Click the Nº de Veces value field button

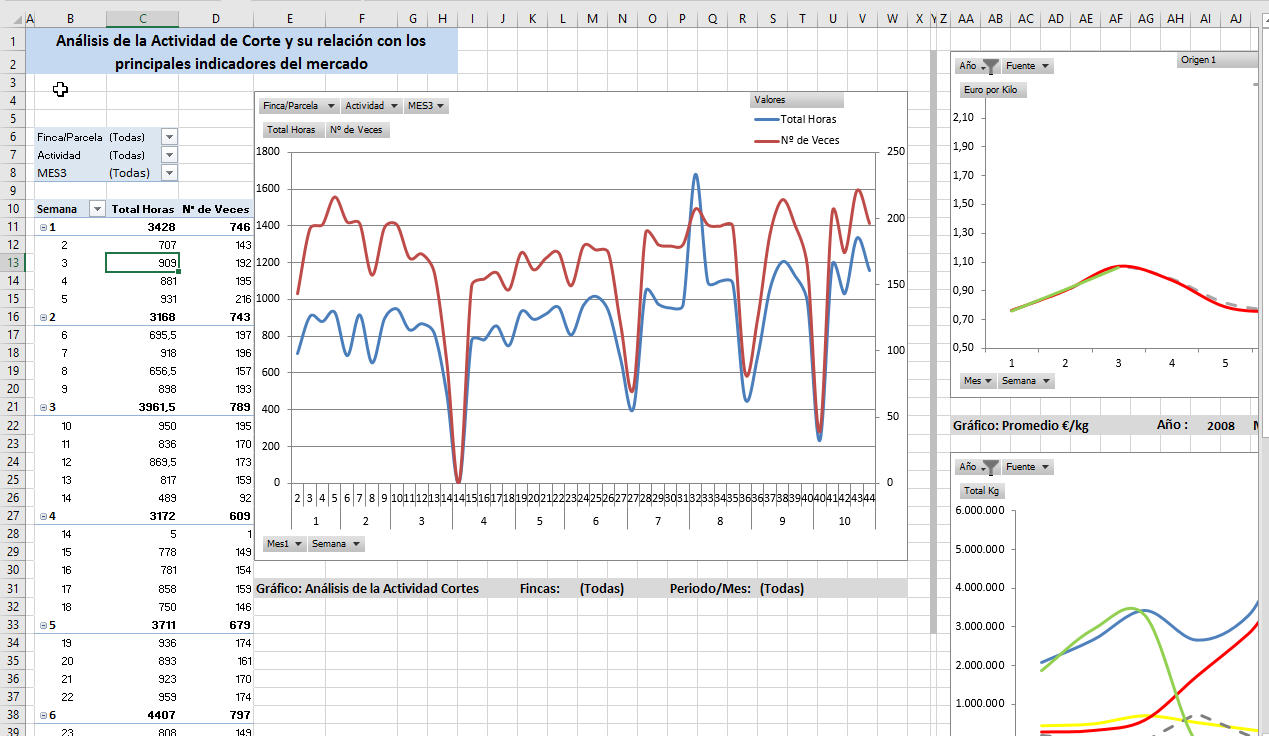click(x=357, y=130)
